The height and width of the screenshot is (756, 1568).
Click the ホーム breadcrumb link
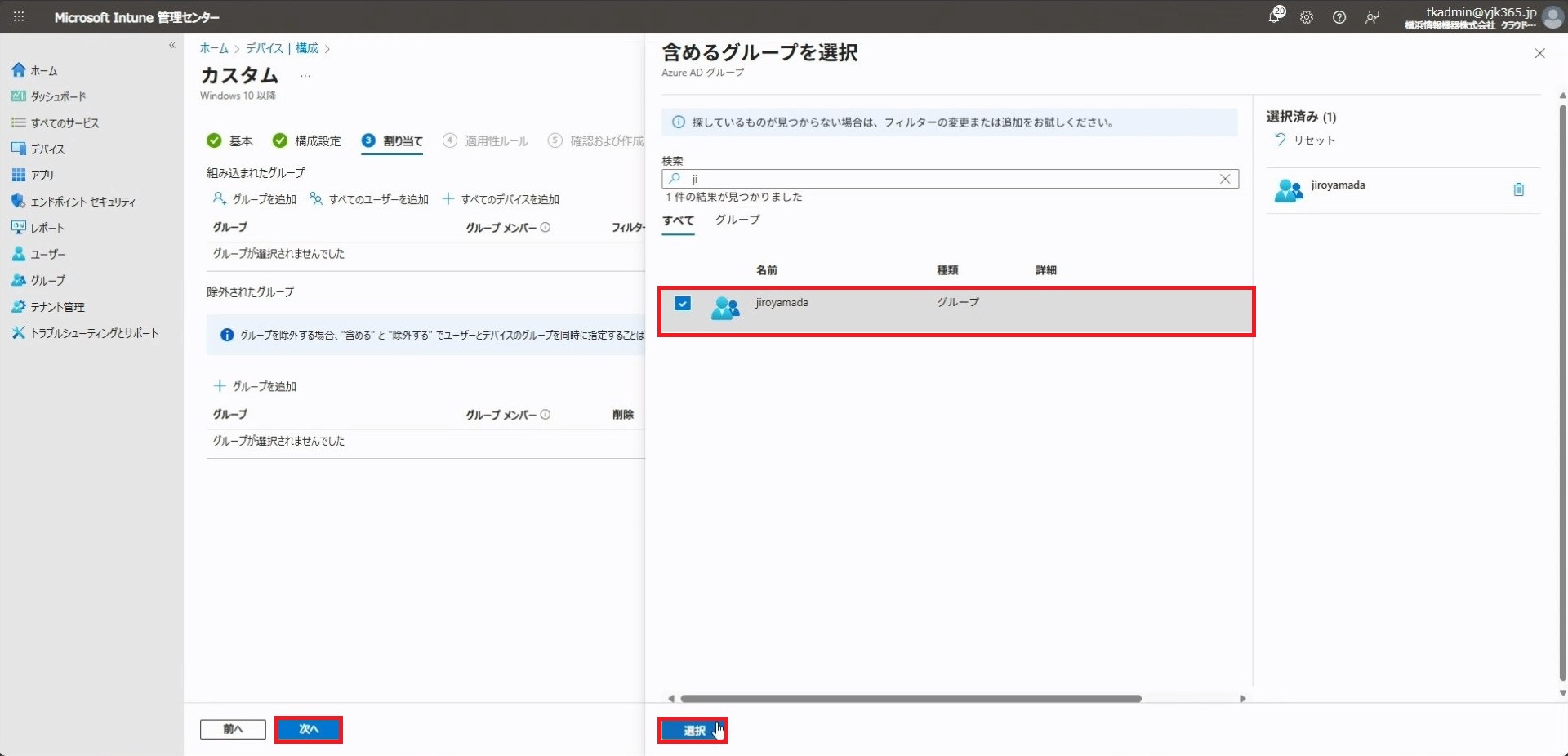(x=214, y=48)
